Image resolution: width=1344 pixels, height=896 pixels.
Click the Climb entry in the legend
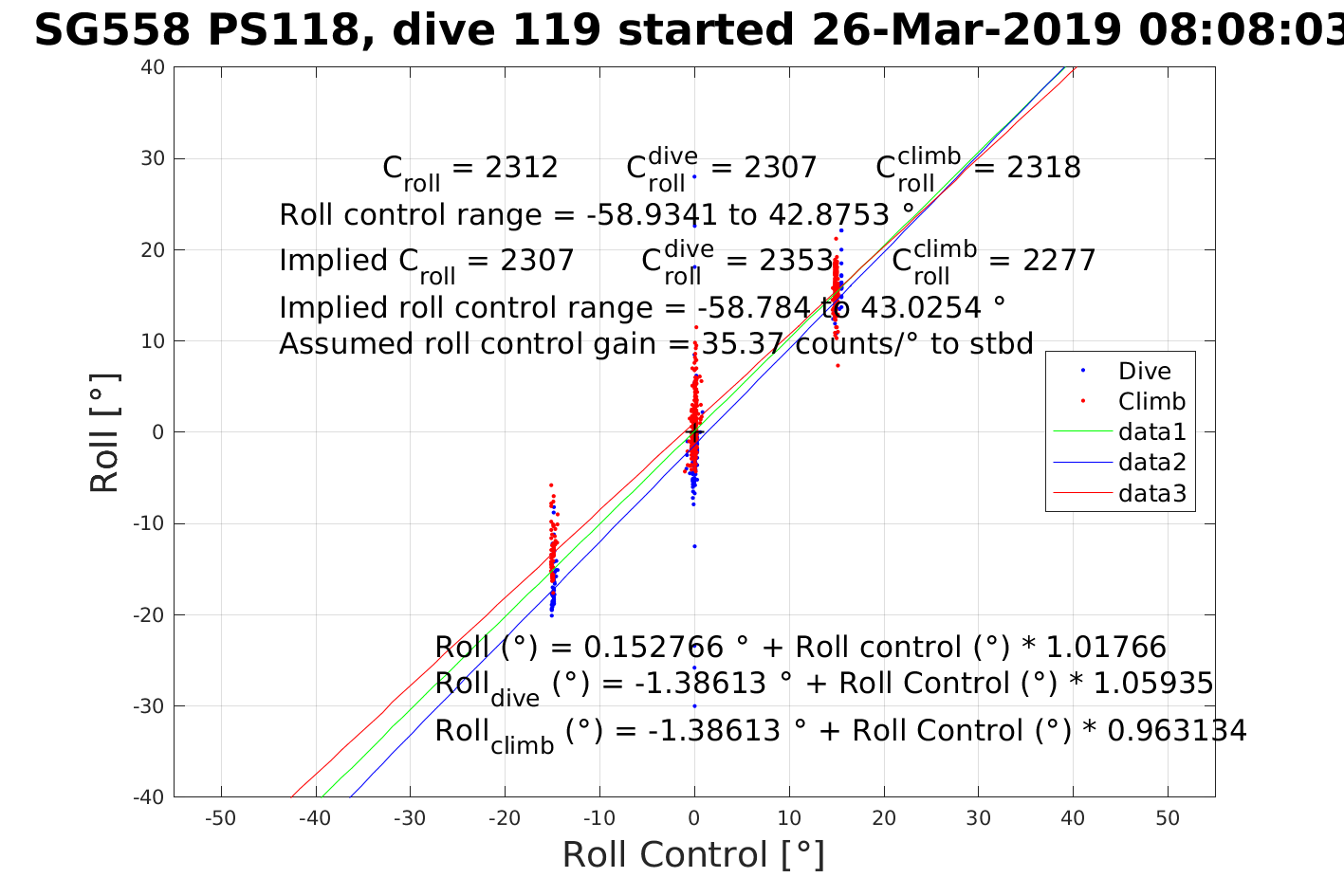(x=1151, y=402)
